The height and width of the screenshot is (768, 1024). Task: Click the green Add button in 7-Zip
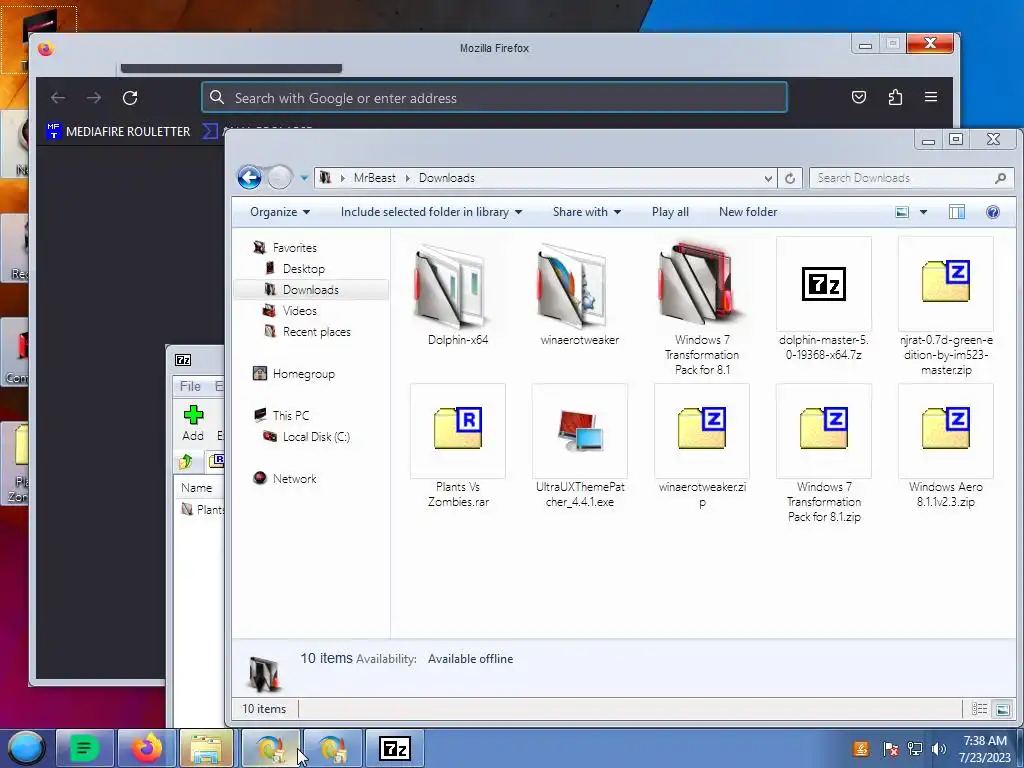193,423
